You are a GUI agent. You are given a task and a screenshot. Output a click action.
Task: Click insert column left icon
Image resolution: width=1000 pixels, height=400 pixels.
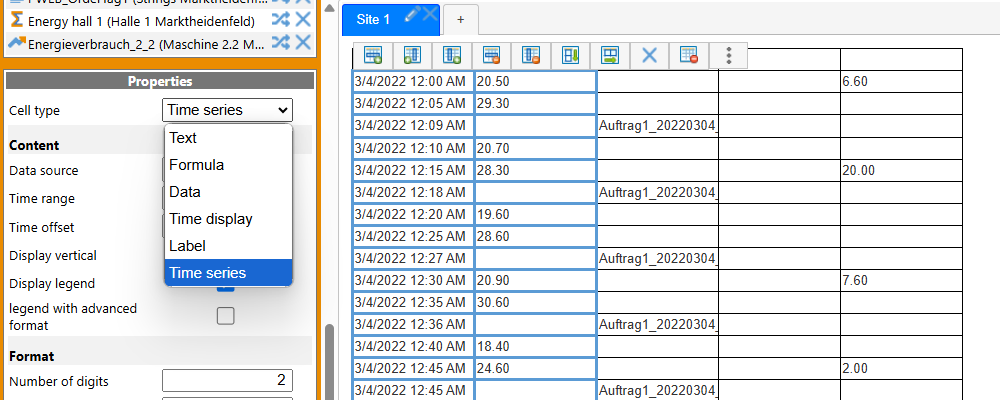tap(412, 55)
